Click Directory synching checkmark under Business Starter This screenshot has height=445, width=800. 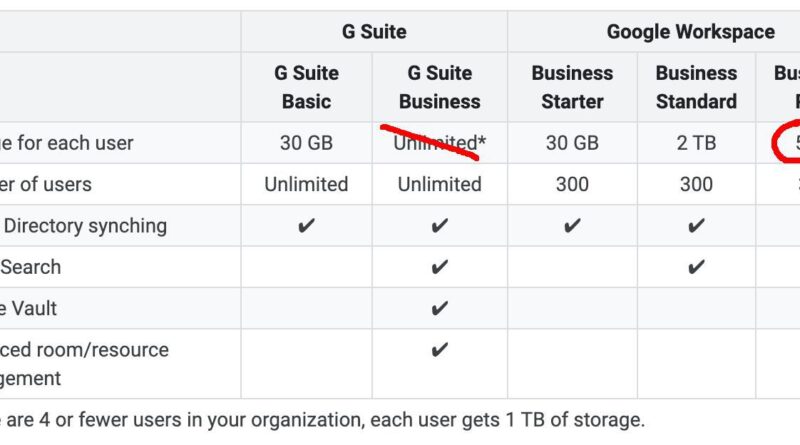click(x=572, y=226)
